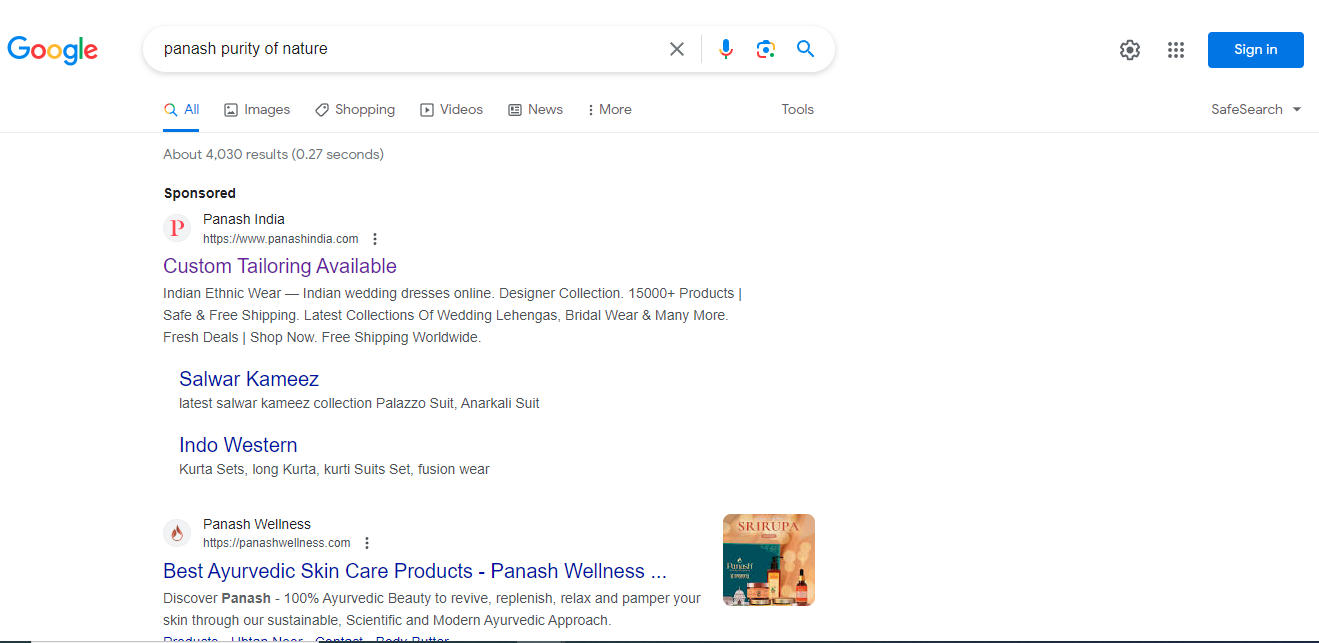This screenshot has height=643, width=1319.
Task: Click the Panash Wellness flame favicon
Action: 177,533
